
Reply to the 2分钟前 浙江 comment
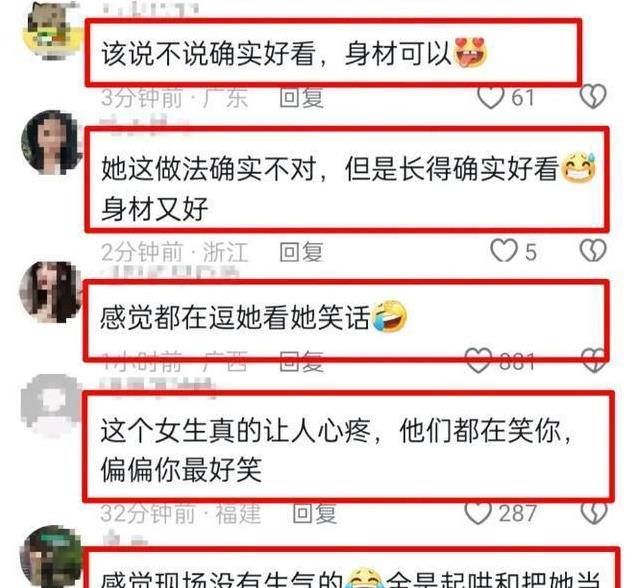301,251
